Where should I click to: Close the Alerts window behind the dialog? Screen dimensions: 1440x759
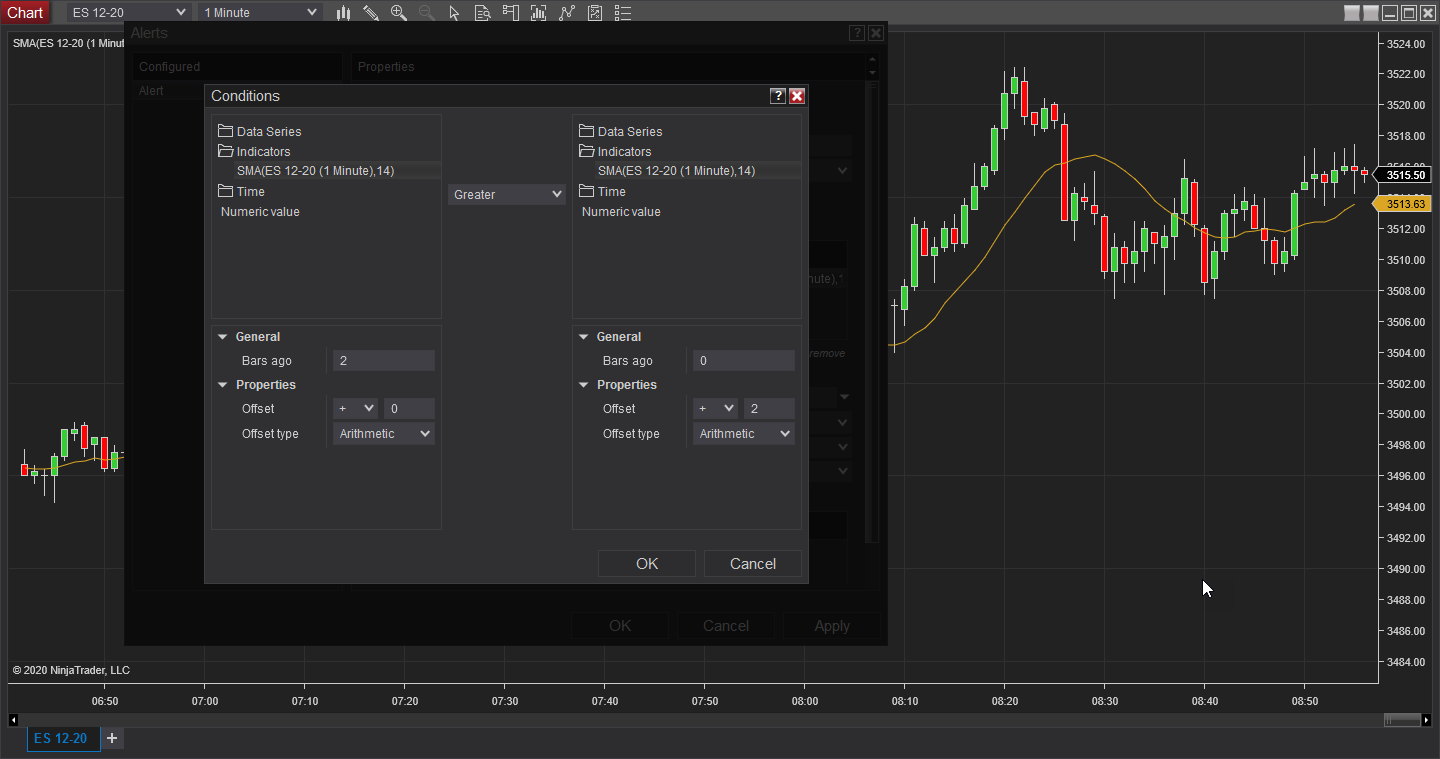(876, 33)
